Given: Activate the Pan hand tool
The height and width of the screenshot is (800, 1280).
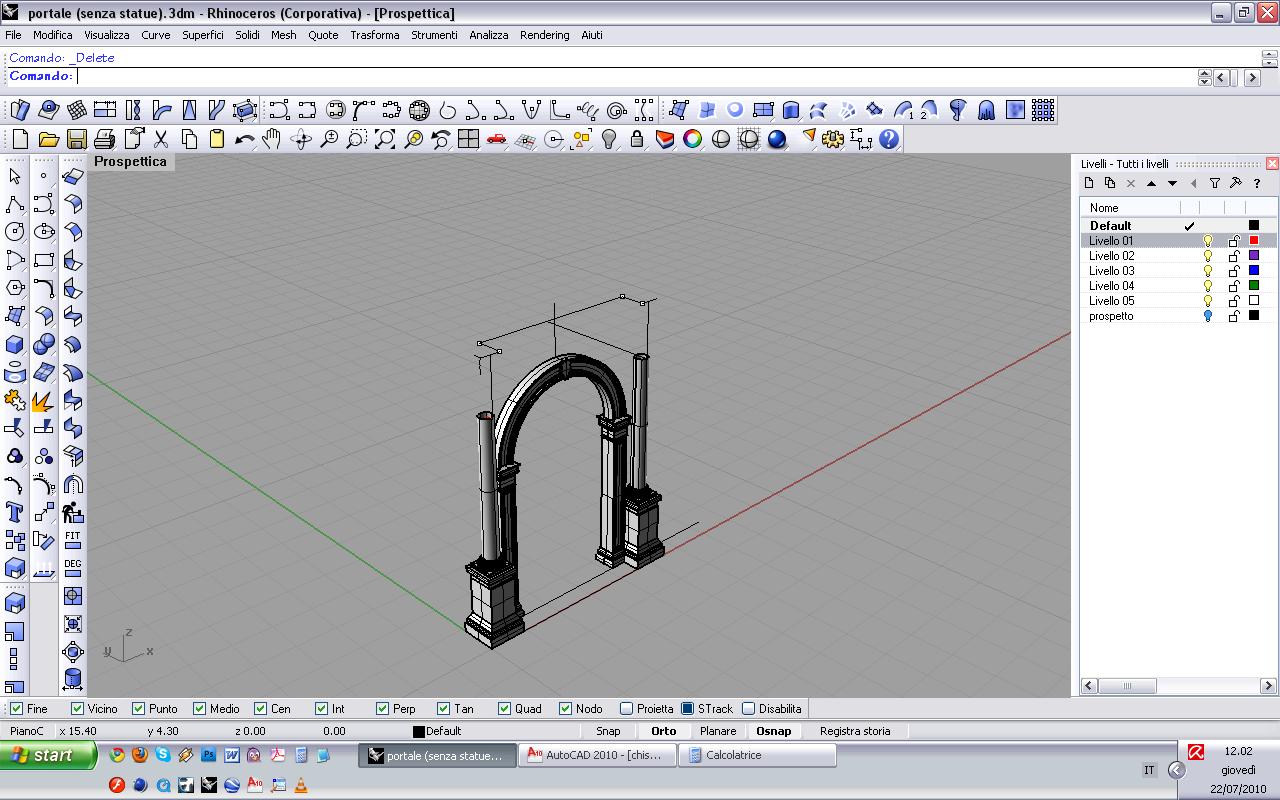Looking at the screenshot, I should click(272, 139).
